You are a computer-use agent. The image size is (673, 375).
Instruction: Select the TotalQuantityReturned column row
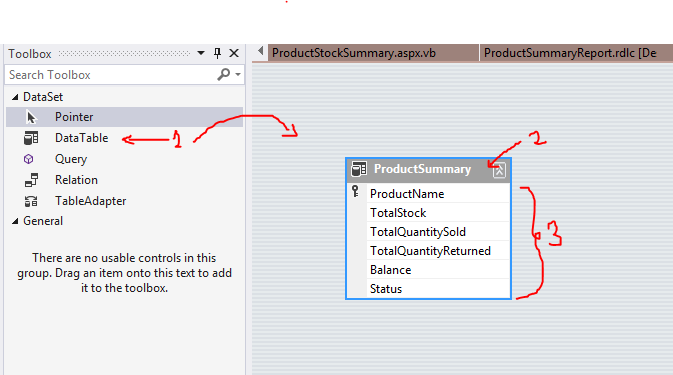pos(430,251)
